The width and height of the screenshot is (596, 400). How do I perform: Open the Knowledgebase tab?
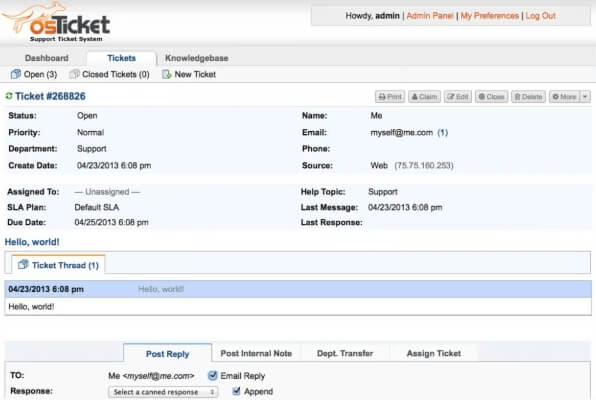click(x=197, y=58)
